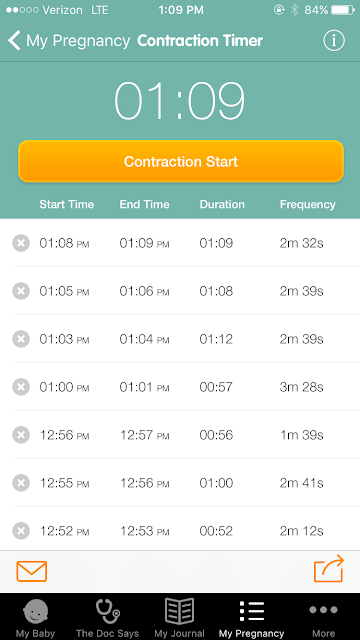360x640 pixels.
Task: Open the My Journal tab
Action: [180, 618]
